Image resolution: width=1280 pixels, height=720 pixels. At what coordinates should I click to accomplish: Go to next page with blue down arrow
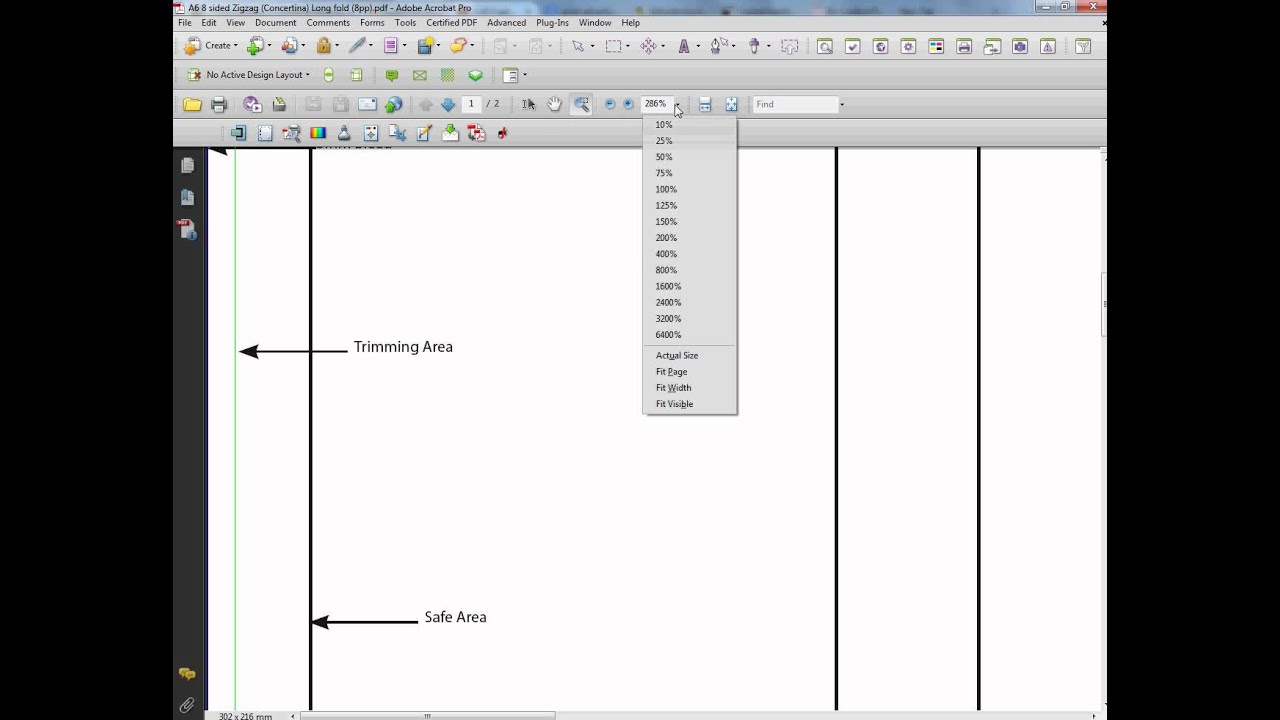448,104
